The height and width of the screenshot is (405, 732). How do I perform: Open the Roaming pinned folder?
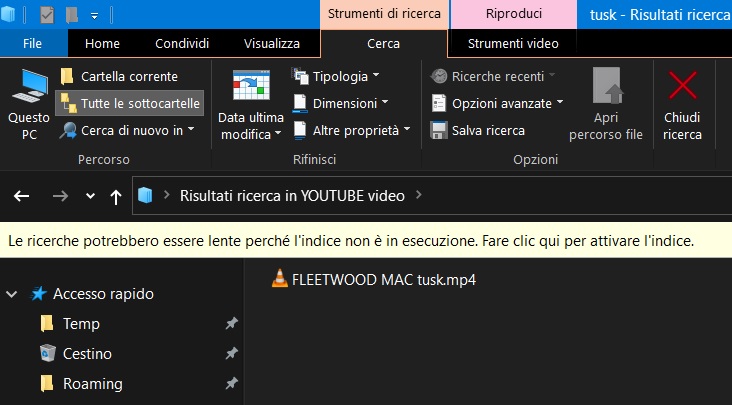point(93,384)
